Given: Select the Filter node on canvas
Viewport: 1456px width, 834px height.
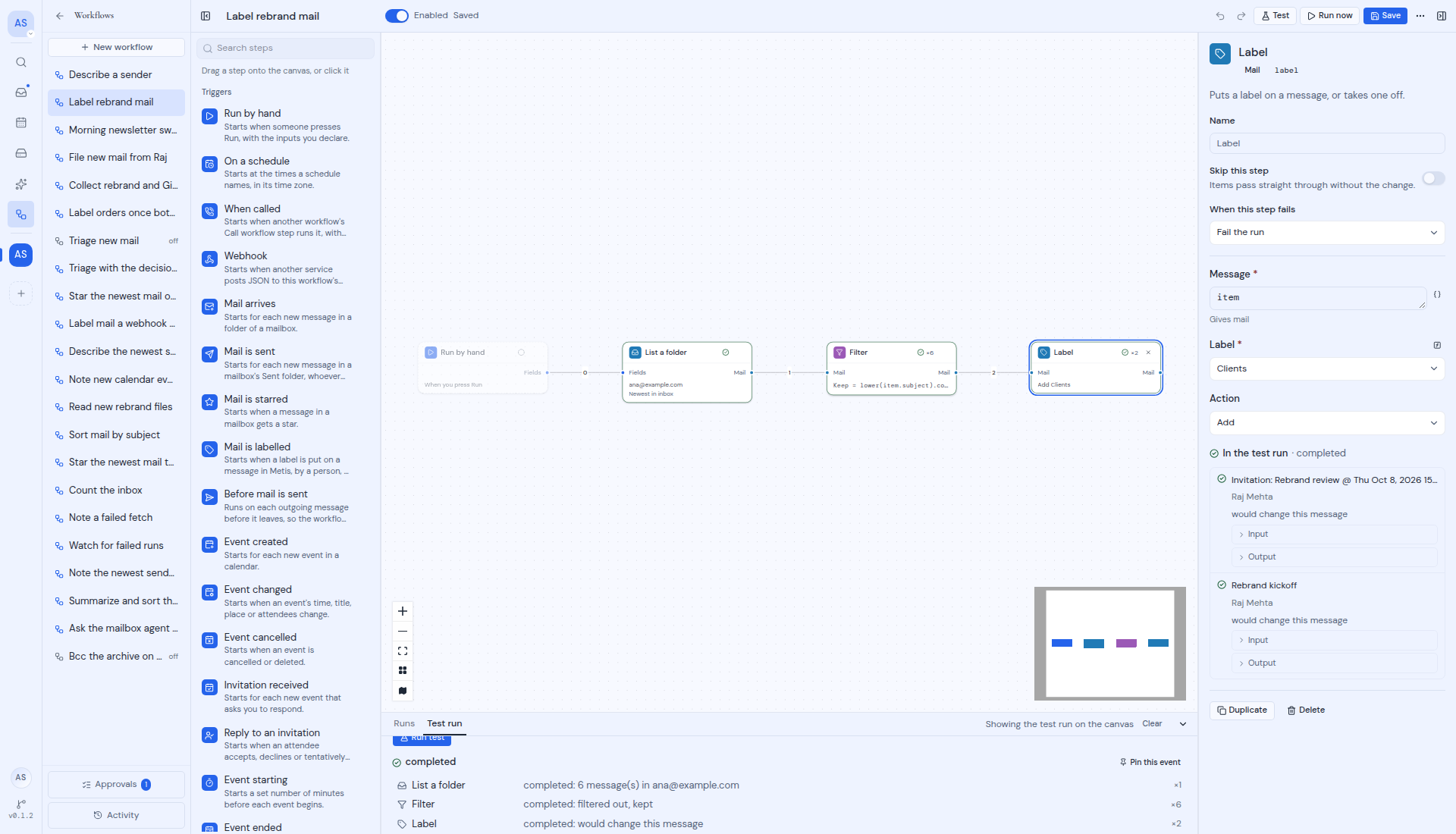Looking at the screenshot, I should point(891,368).
